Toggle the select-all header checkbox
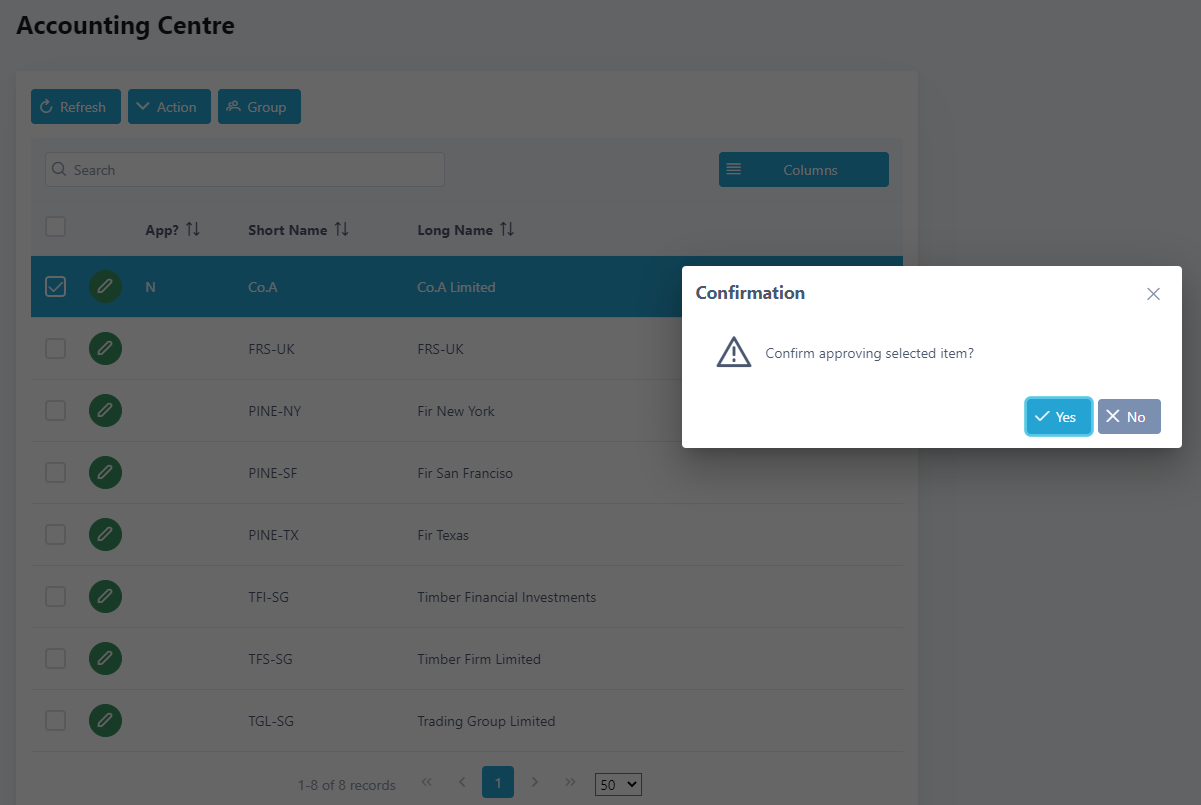Image resolution: width=1201 pixels, height=805 pixels. click(x=56, y=227)
